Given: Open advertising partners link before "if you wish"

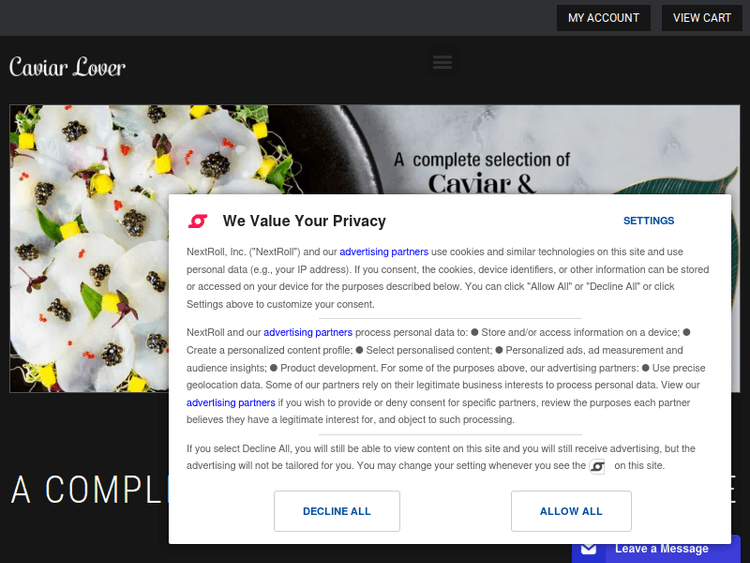Looking at the screenshot, I should pyautogui.click(x=231, y=403).
